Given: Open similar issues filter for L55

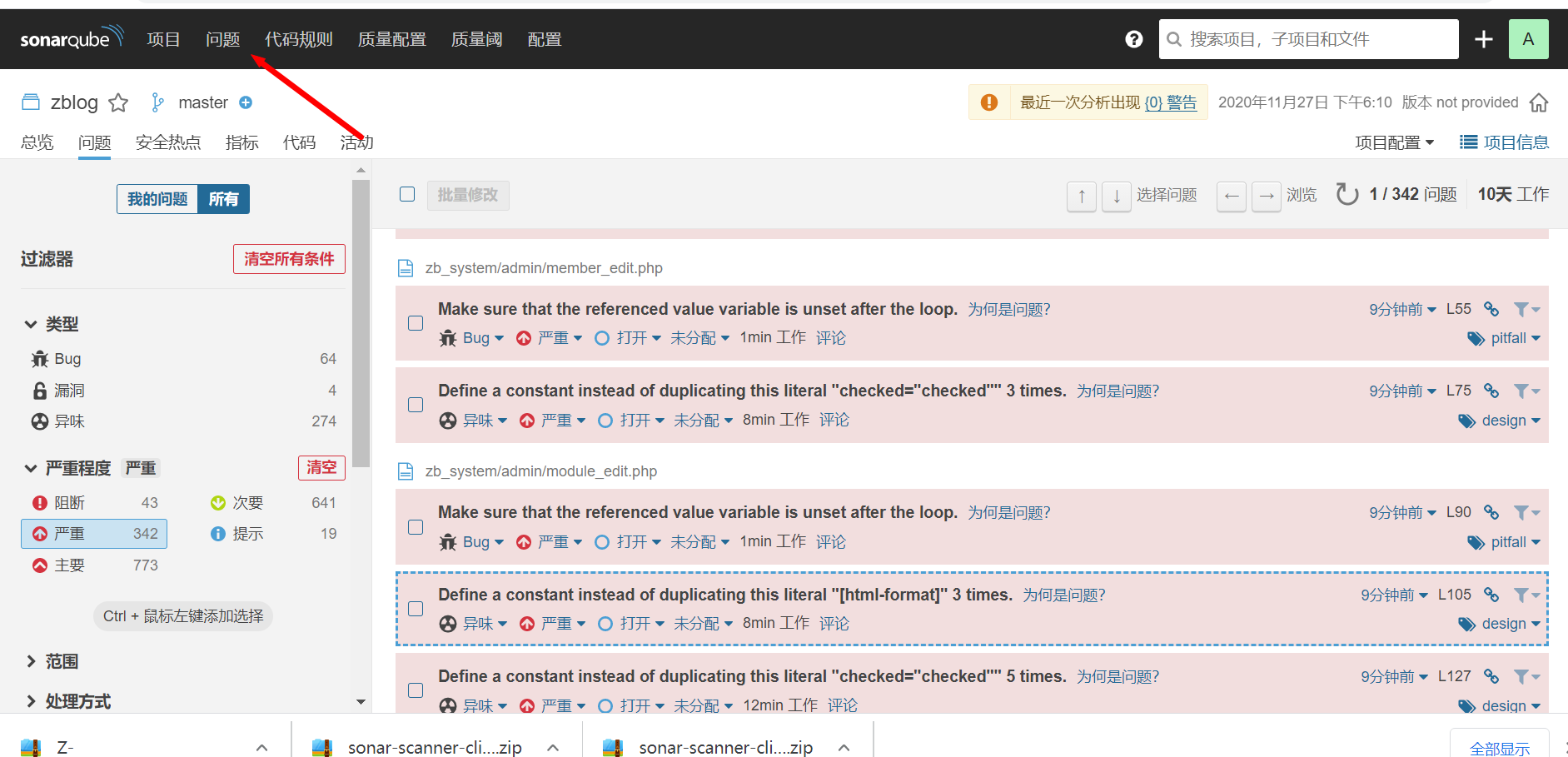Looking at the screenshot, I should [1526, 309].
